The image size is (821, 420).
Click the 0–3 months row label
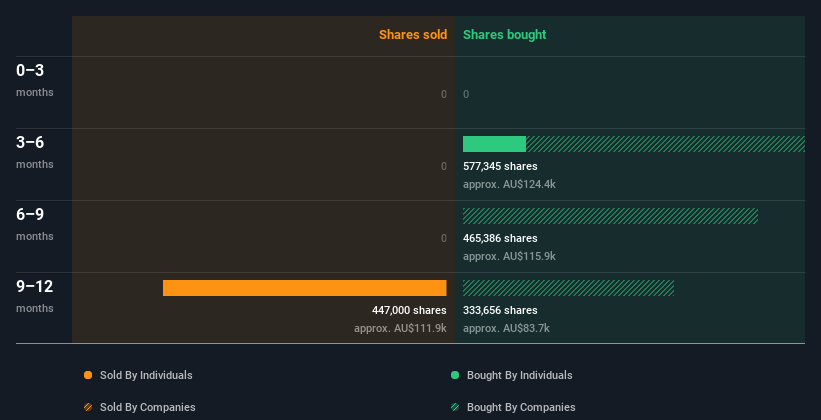click(35, 80)
